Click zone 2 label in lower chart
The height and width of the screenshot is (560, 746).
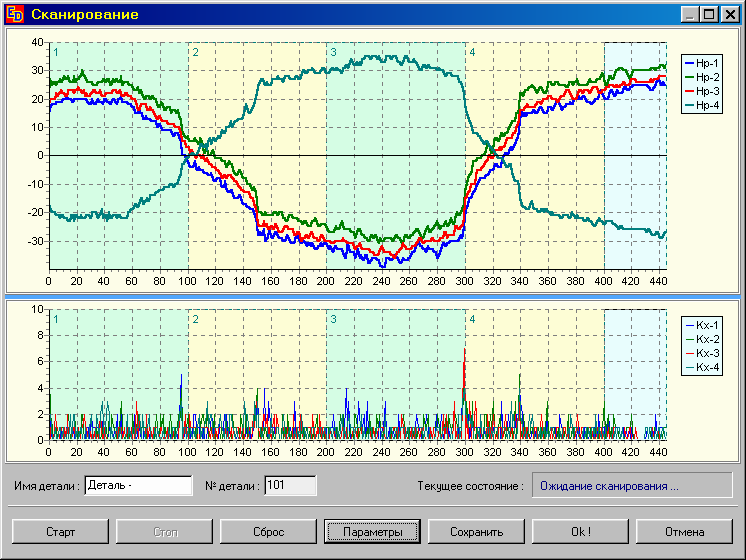tap(195, 319)
